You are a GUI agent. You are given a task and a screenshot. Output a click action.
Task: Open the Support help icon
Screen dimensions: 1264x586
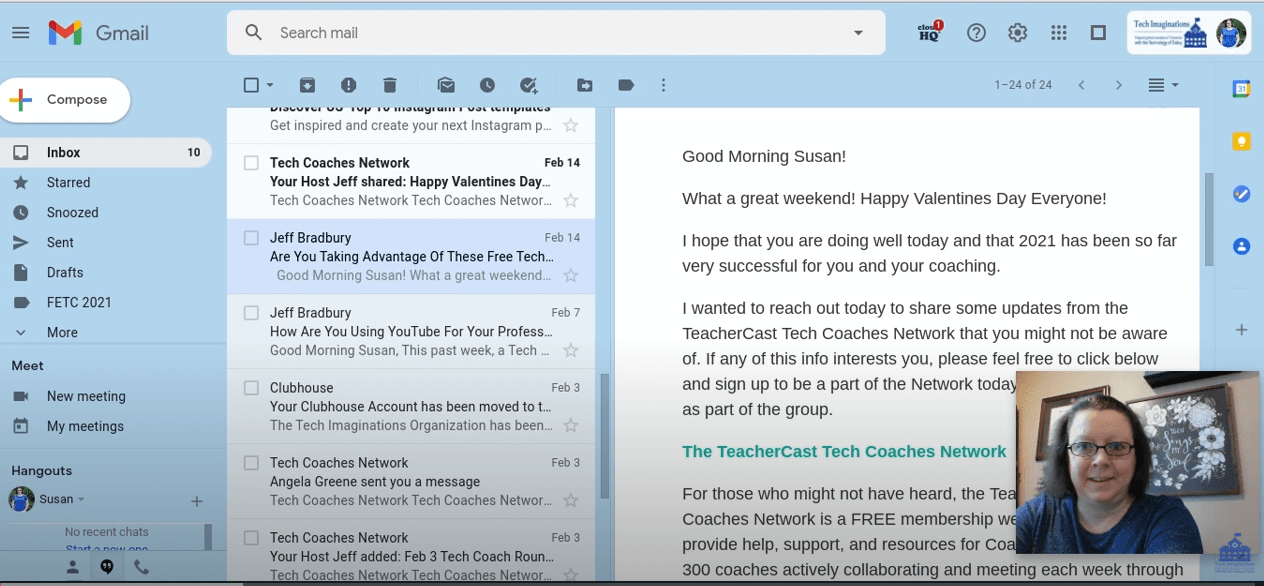pos(976,33)
